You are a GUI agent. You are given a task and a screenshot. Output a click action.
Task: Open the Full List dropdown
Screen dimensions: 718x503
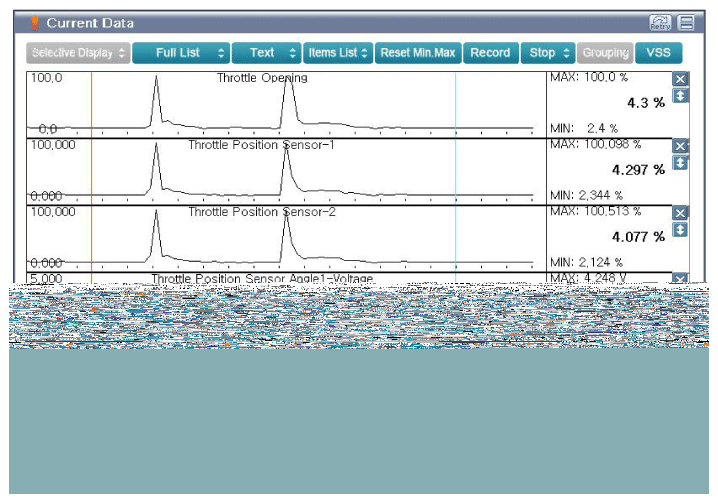(180, 53)
